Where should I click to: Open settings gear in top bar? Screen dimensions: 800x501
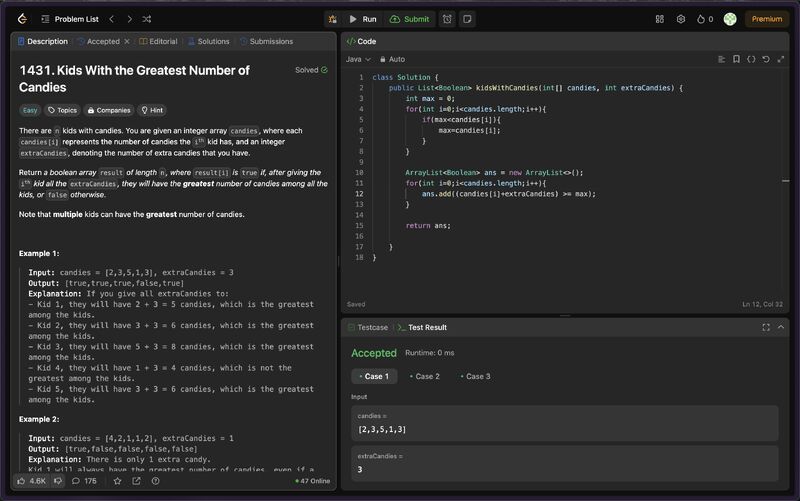tap(681, 19)
